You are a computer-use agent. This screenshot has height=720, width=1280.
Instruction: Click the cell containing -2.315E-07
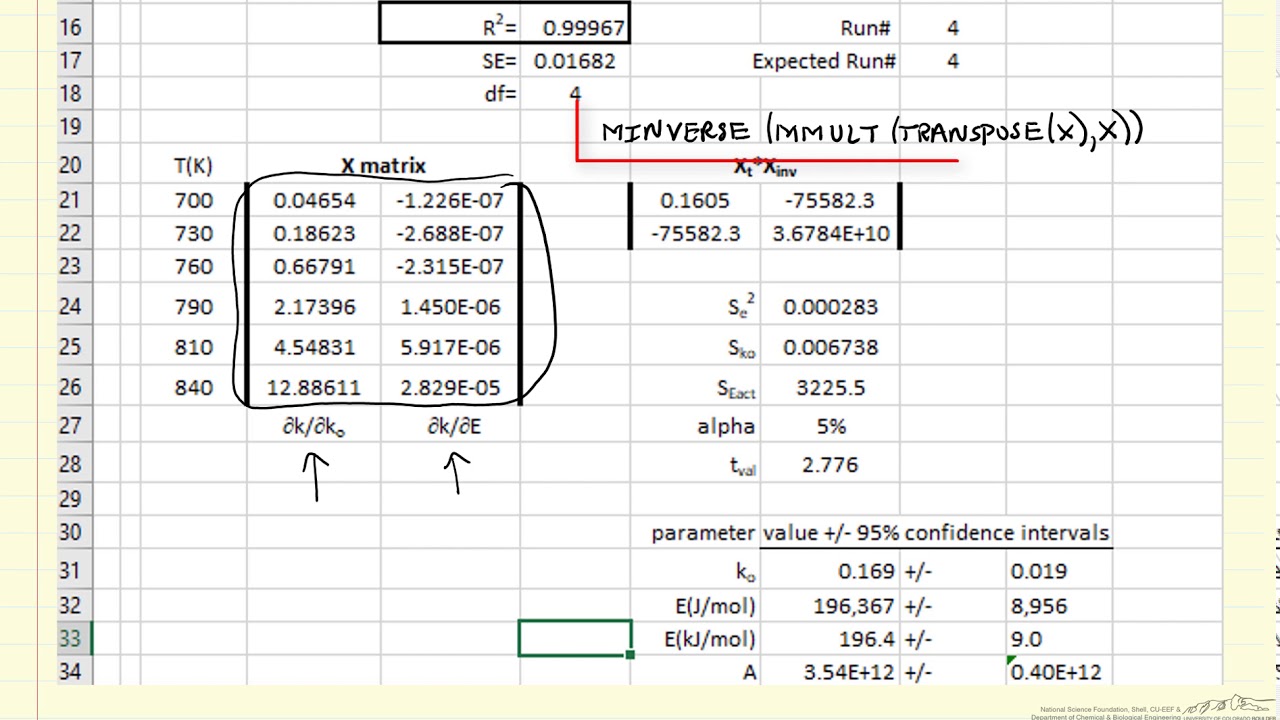tap(450, 266)
